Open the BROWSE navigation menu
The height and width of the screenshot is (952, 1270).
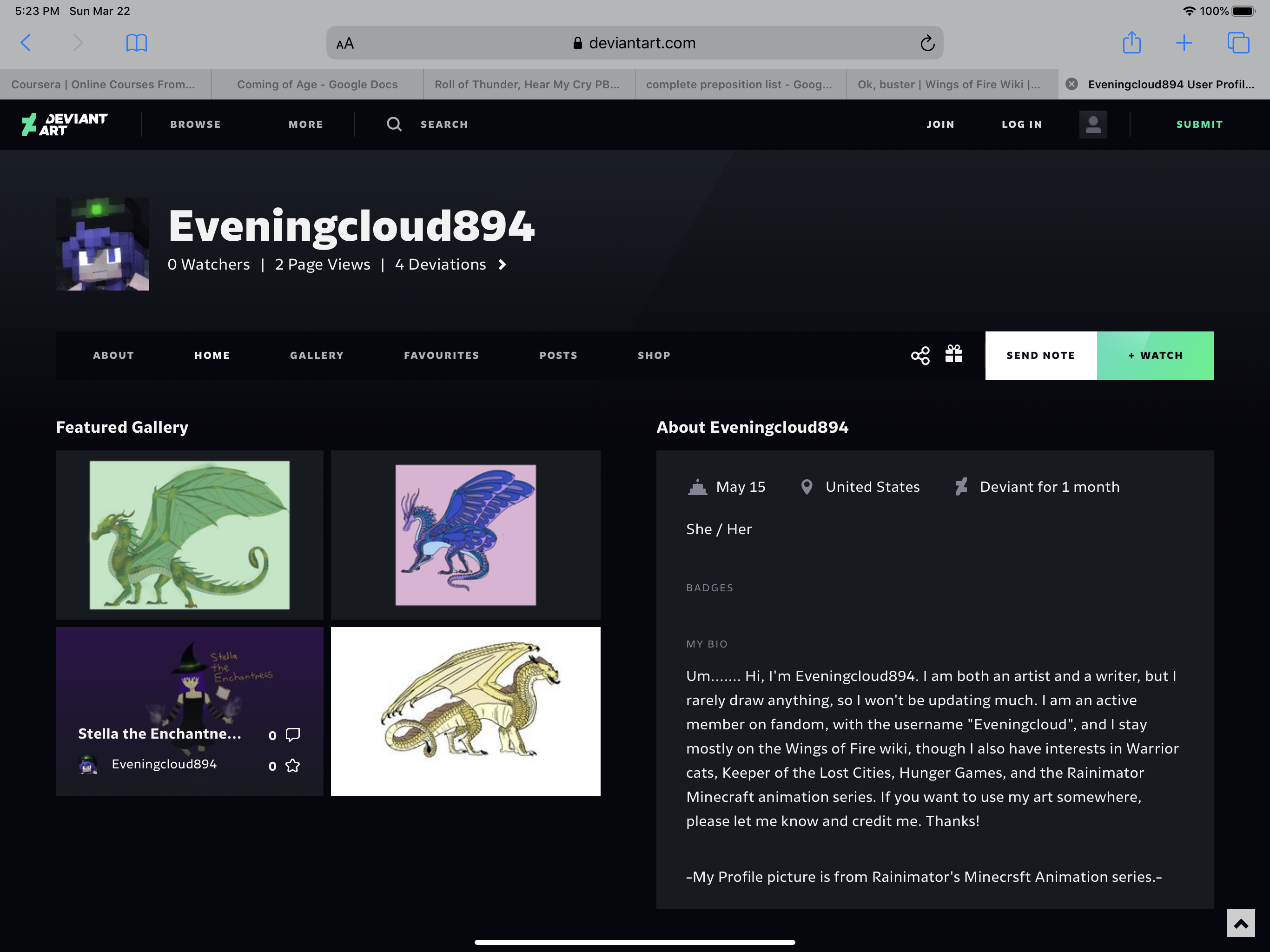195,124
